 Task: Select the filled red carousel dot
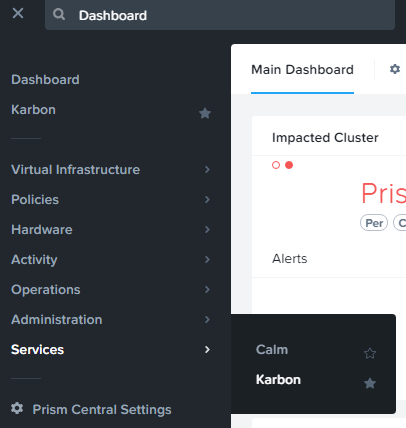pyautogui.click(x=289, y=165)
